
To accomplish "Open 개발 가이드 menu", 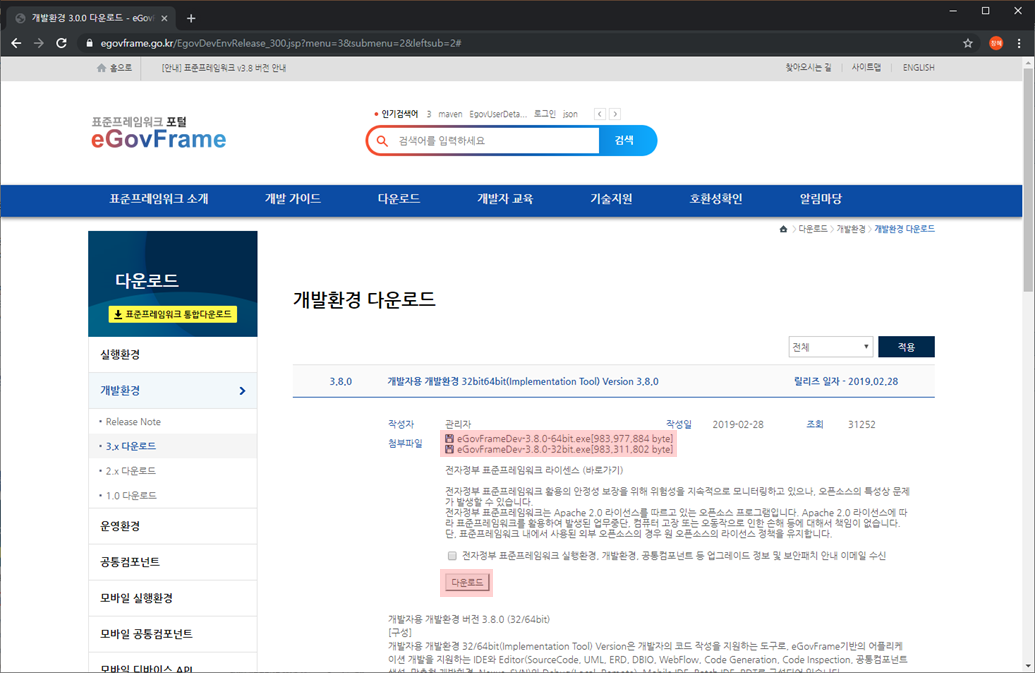I will click(292, 199).
